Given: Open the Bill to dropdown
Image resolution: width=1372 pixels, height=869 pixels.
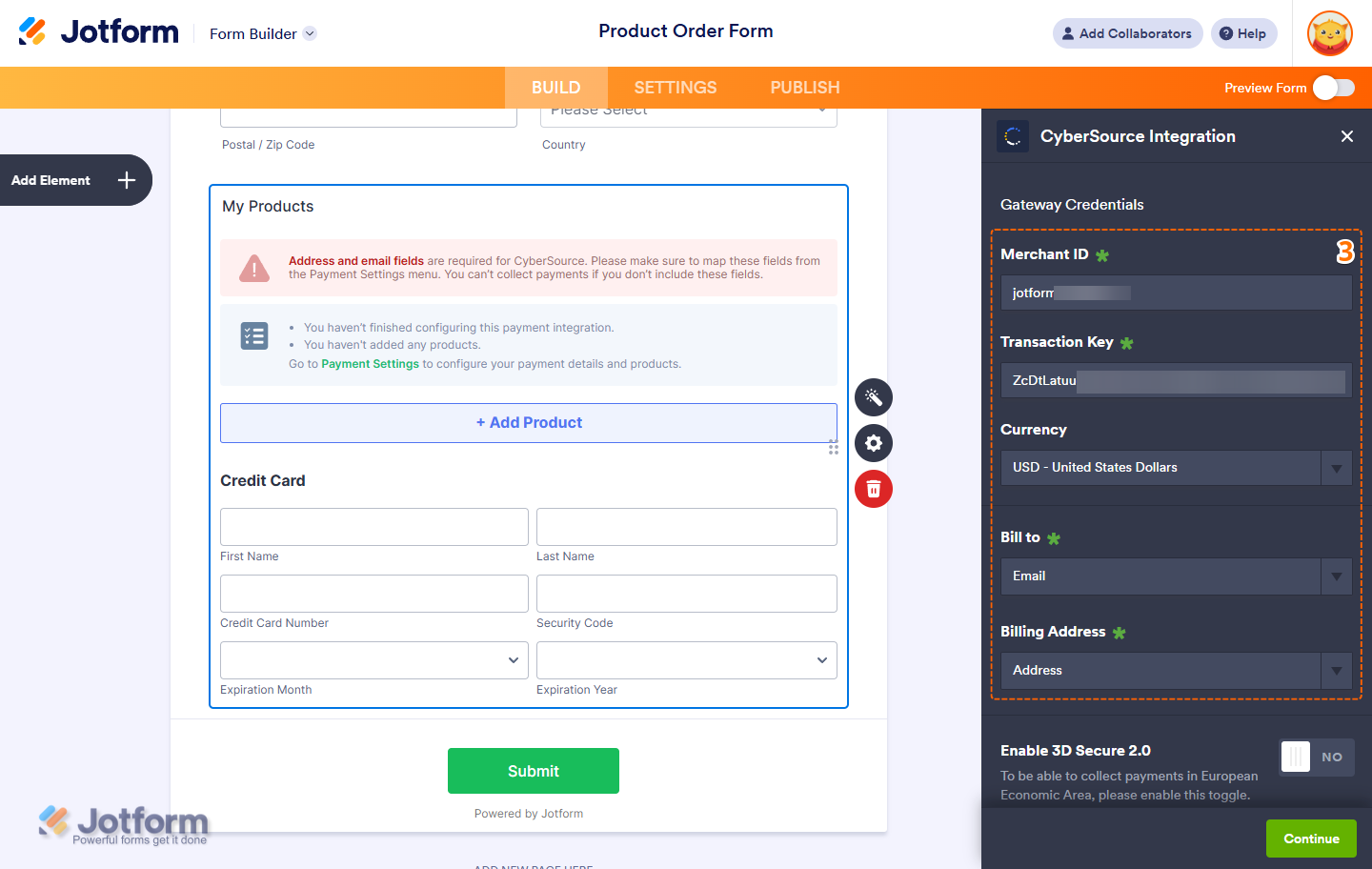Looking at the screenshot, I should click(1176, 576).
